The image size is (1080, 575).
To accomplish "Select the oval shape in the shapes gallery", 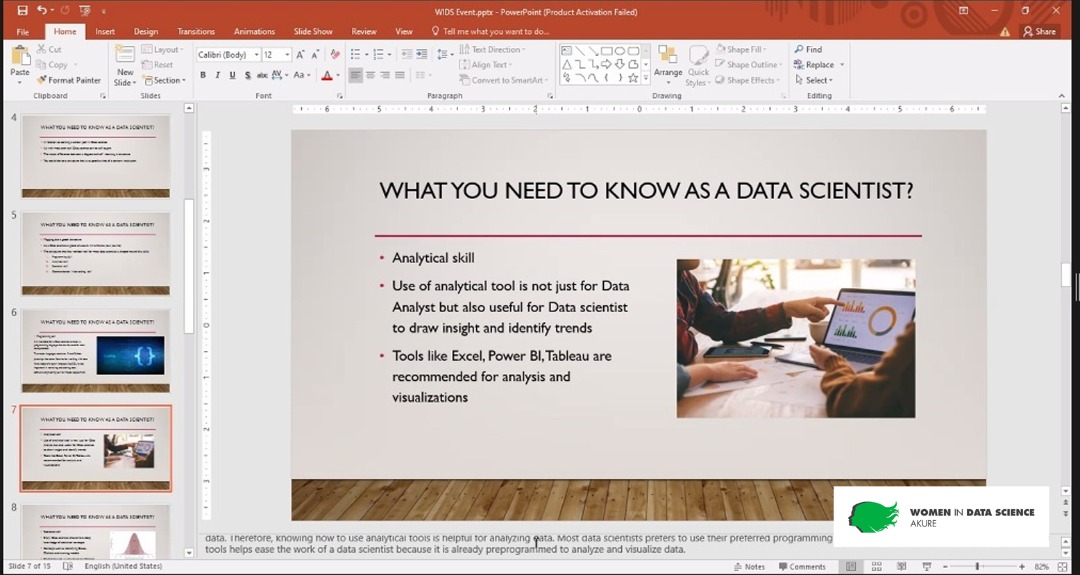I will [x=619, y=51].
